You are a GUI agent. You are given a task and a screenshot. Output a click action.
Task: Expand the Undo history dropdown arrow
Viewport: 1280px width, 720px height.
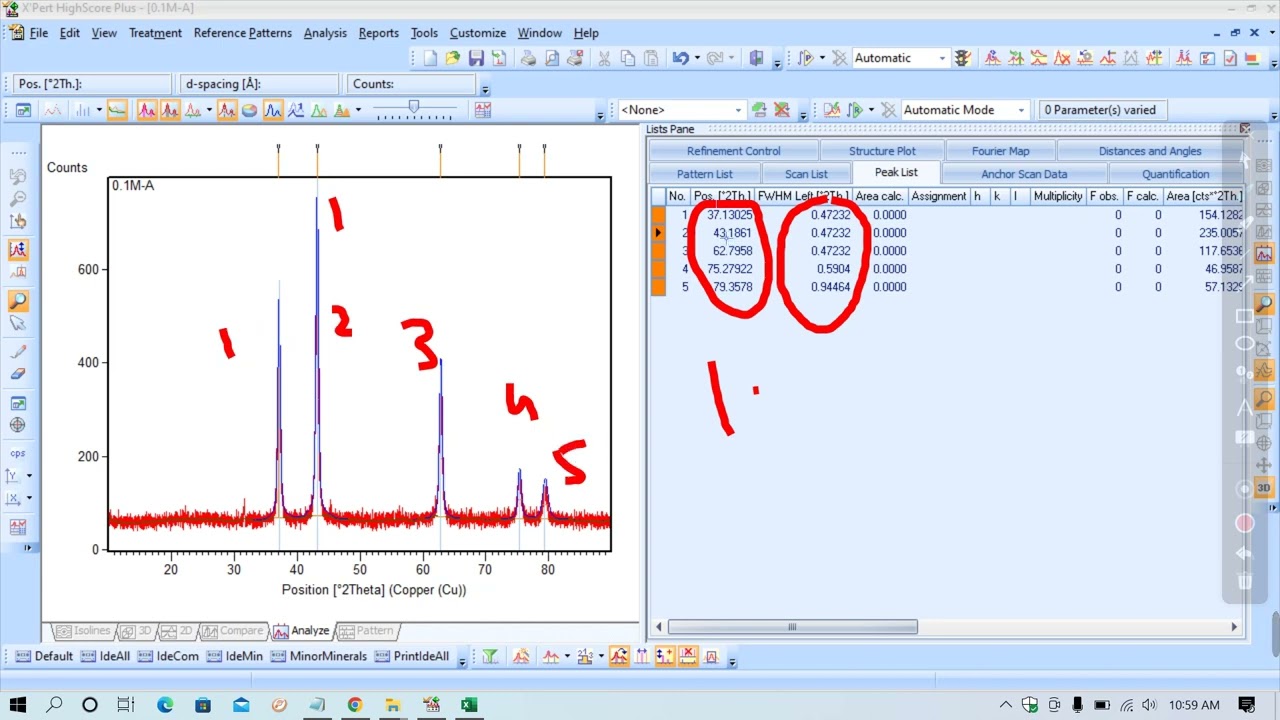pyautogui.click(x=697, y=58)
